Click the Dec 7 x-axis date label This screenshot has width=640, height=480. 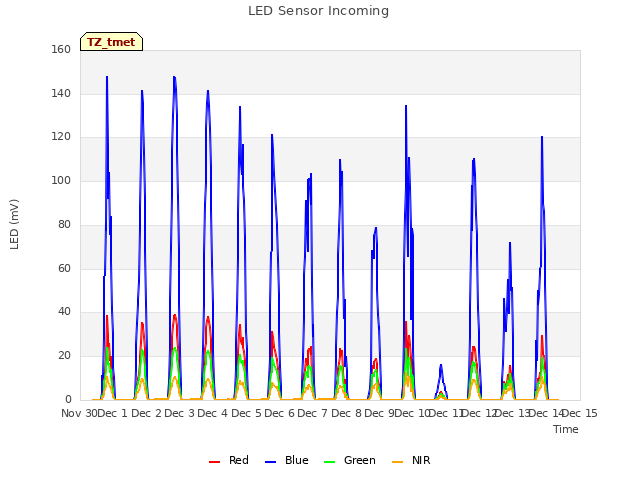313,413
